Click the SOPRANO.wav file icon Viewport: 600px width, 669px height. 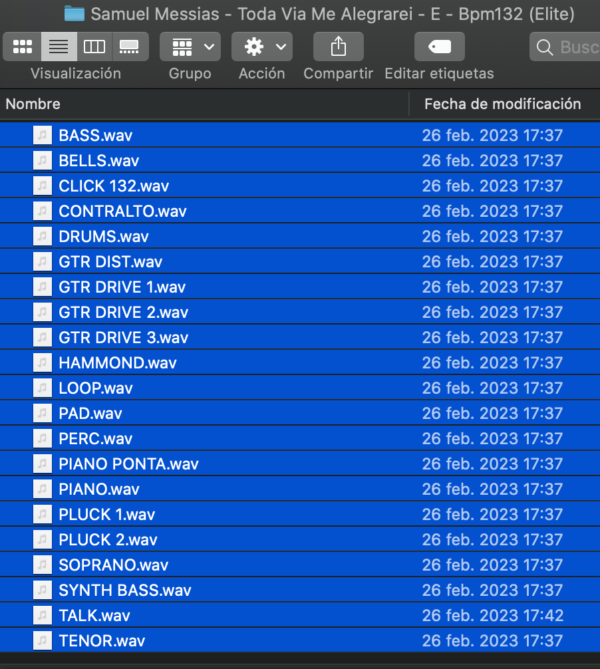(x=42, y=565)
